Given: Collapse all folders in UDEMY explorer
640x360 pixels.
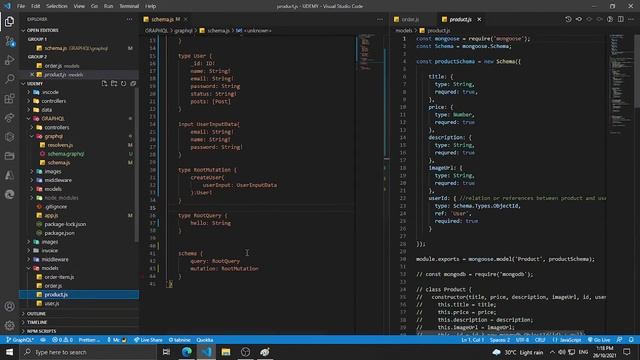Looking at the screenshot, I should click(133, 84).
